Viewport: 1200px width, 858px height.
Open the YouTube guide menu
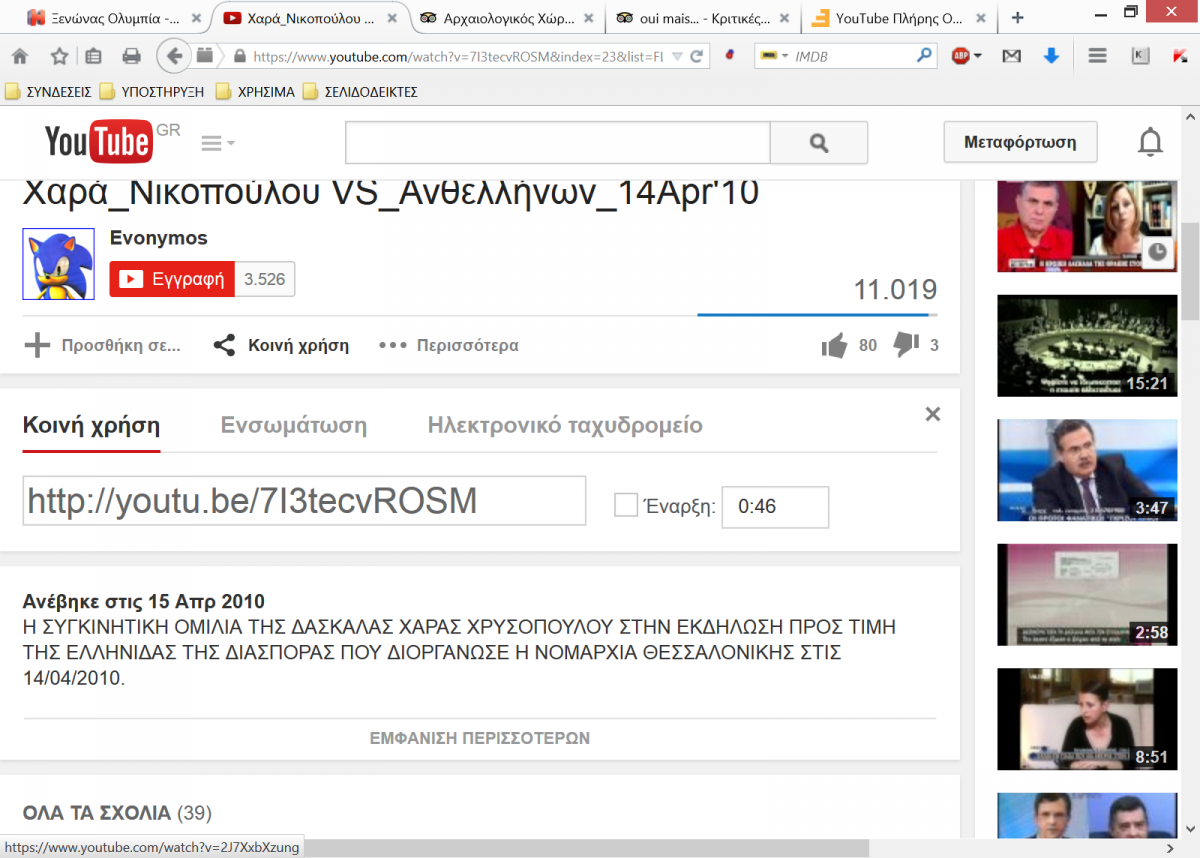(x=217, y=143)
